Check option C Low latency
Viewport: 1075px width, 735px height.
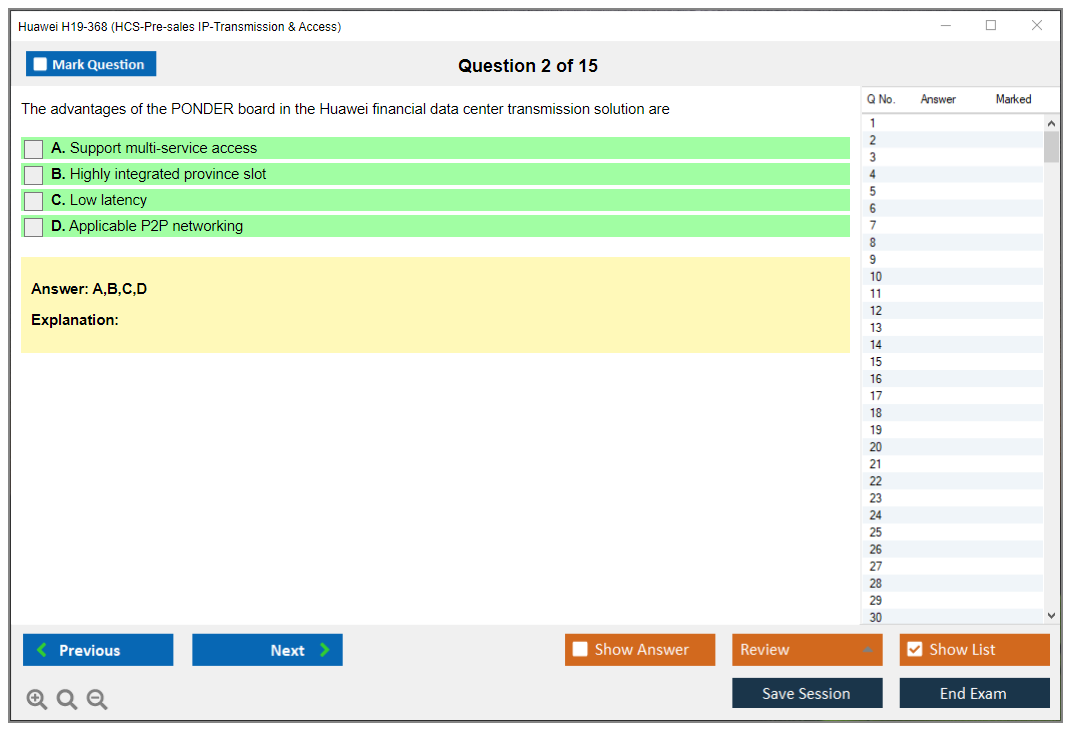point(34,201)
